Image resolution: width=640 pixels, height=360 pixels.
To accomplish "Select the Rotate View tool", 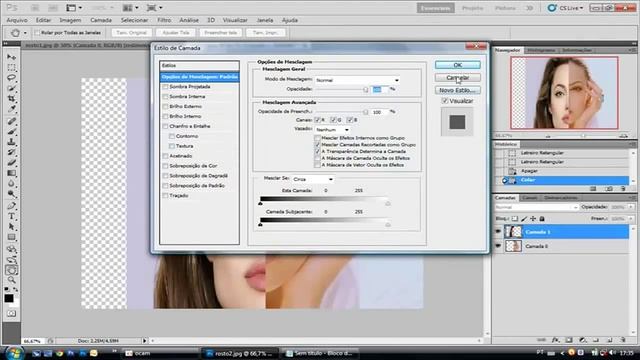I will (x=11, y=270).
